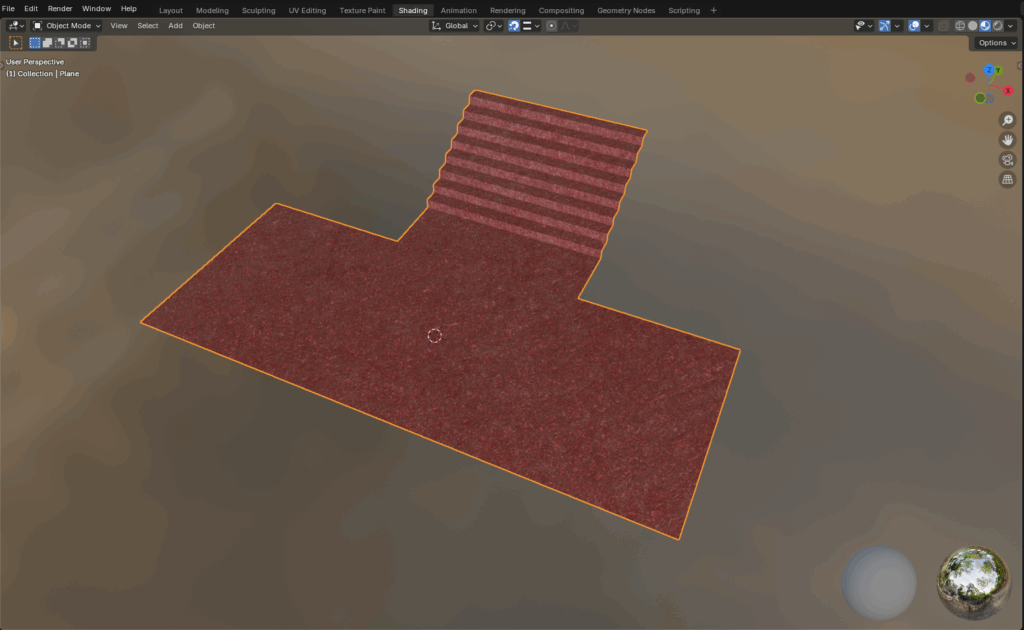Open the Edit menu
The image size is (1024, 630).
[x=31, y=9]
